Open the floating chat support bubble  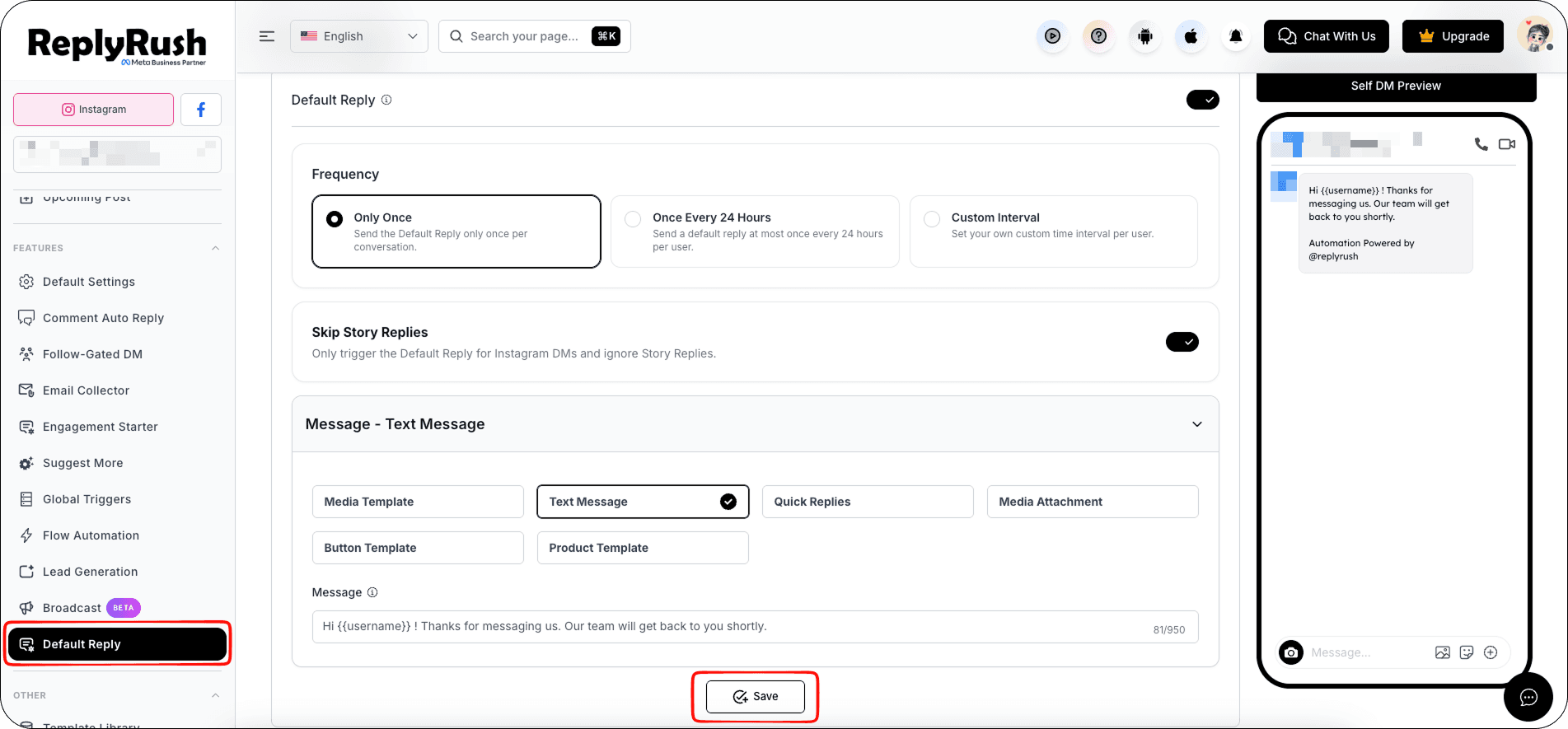(x=1528, y=698)
